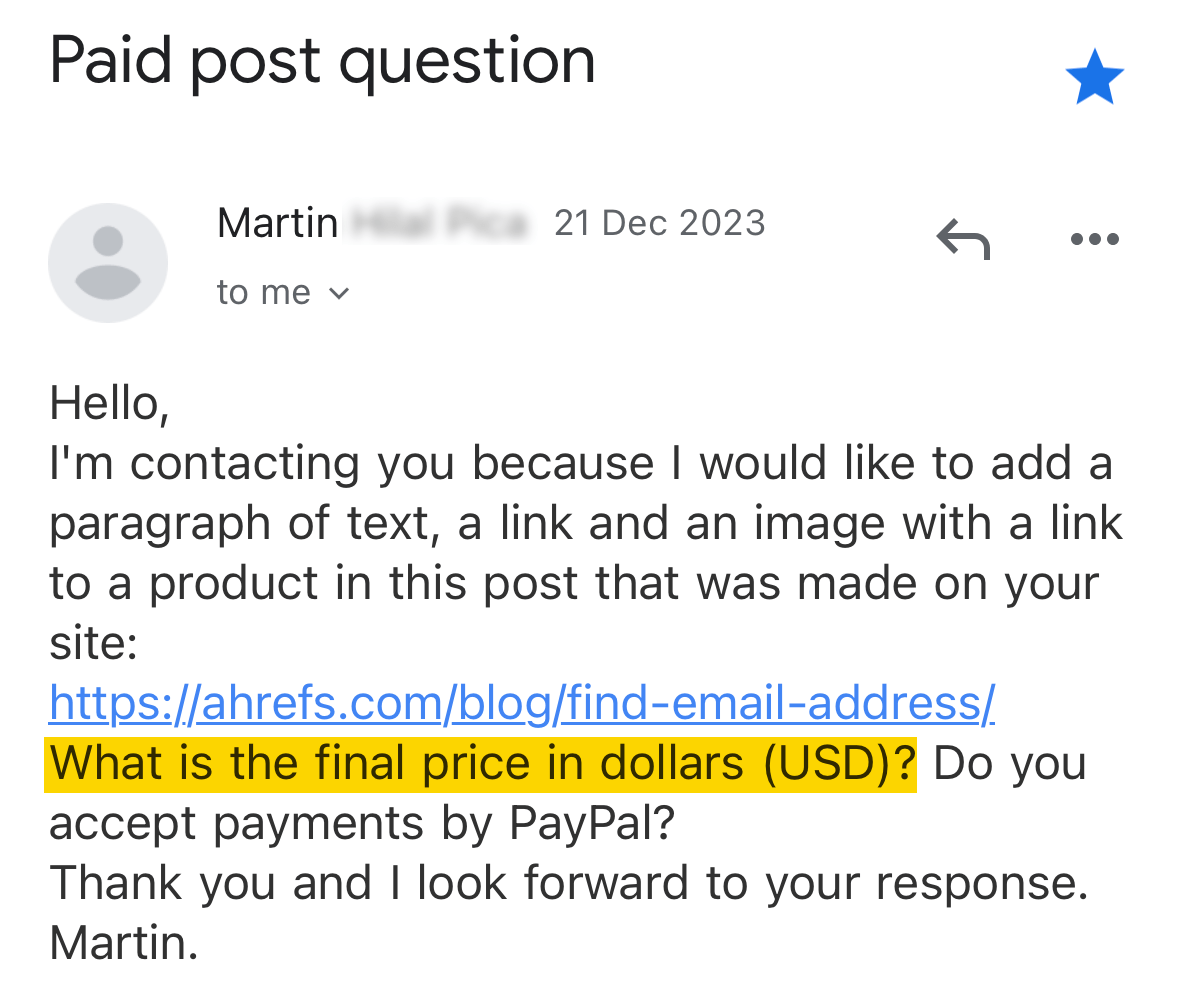1179x994 pixels.
Task: Select the yellow highlighted price question
Action: coord(481,762)
